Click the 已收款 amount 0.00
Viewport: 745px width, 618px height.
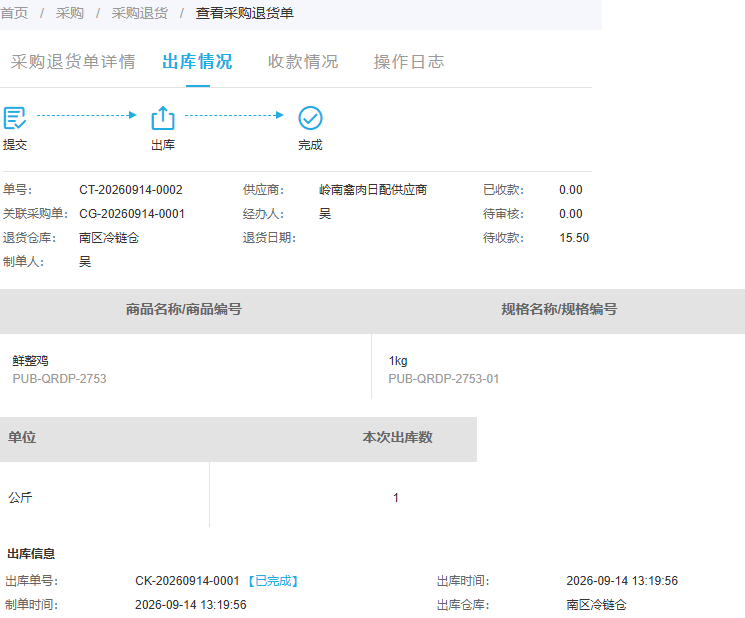click(x=571, y=190)
